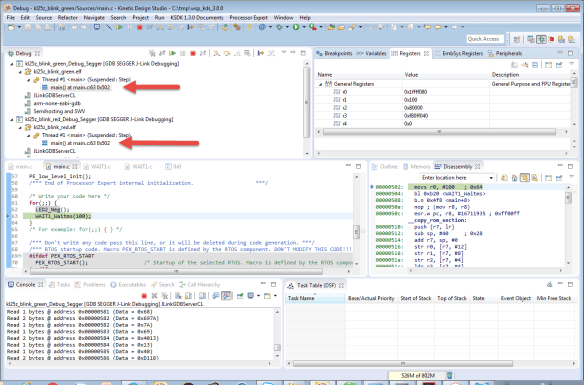Click Task Table horizontal scrollbar

point(403,363)
